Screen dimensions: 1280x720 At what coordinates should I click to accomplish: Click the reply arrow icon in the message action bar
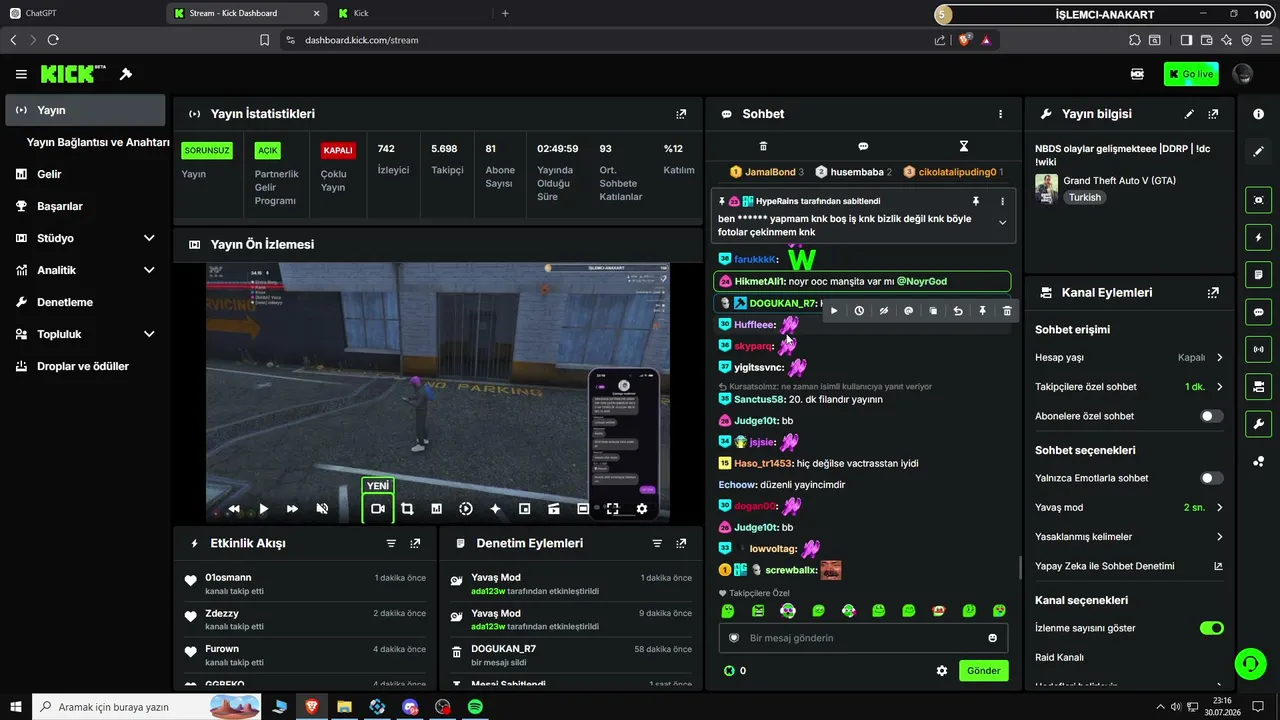point(958,311)
